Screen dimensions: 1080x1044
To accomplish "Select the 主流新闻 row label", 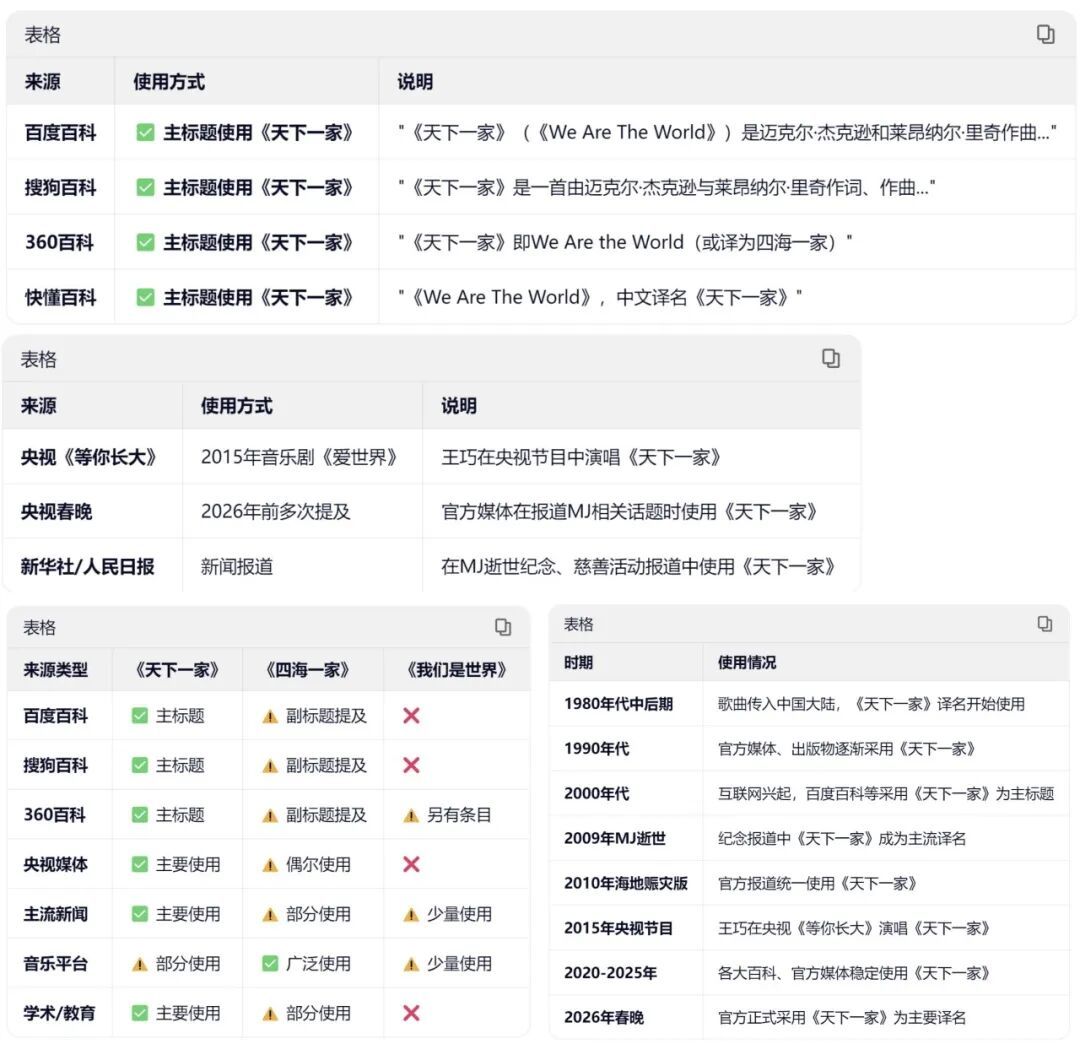I will pyautogui.click(x=55, y=914).
